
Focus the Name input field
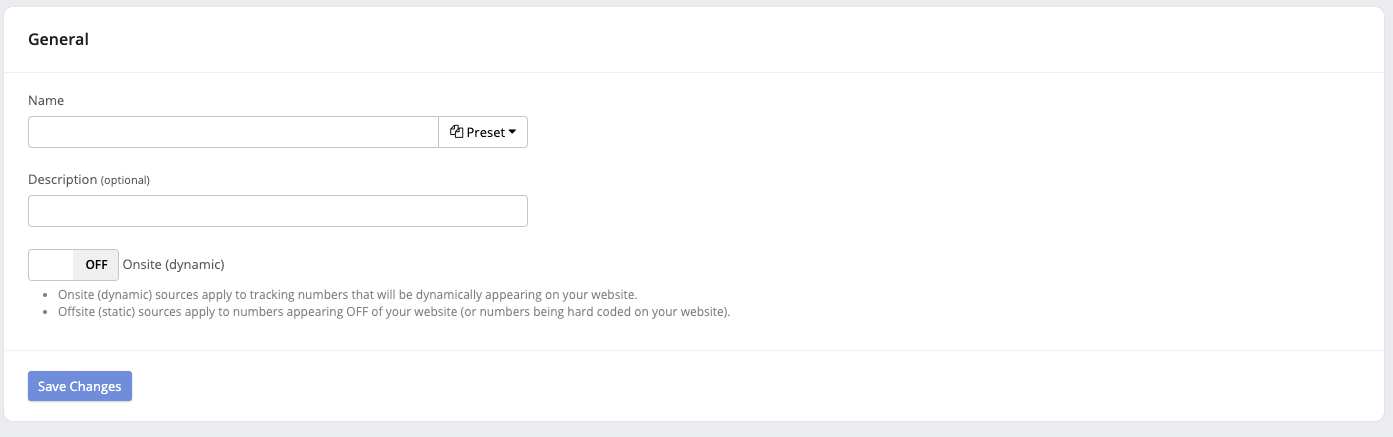233,132
